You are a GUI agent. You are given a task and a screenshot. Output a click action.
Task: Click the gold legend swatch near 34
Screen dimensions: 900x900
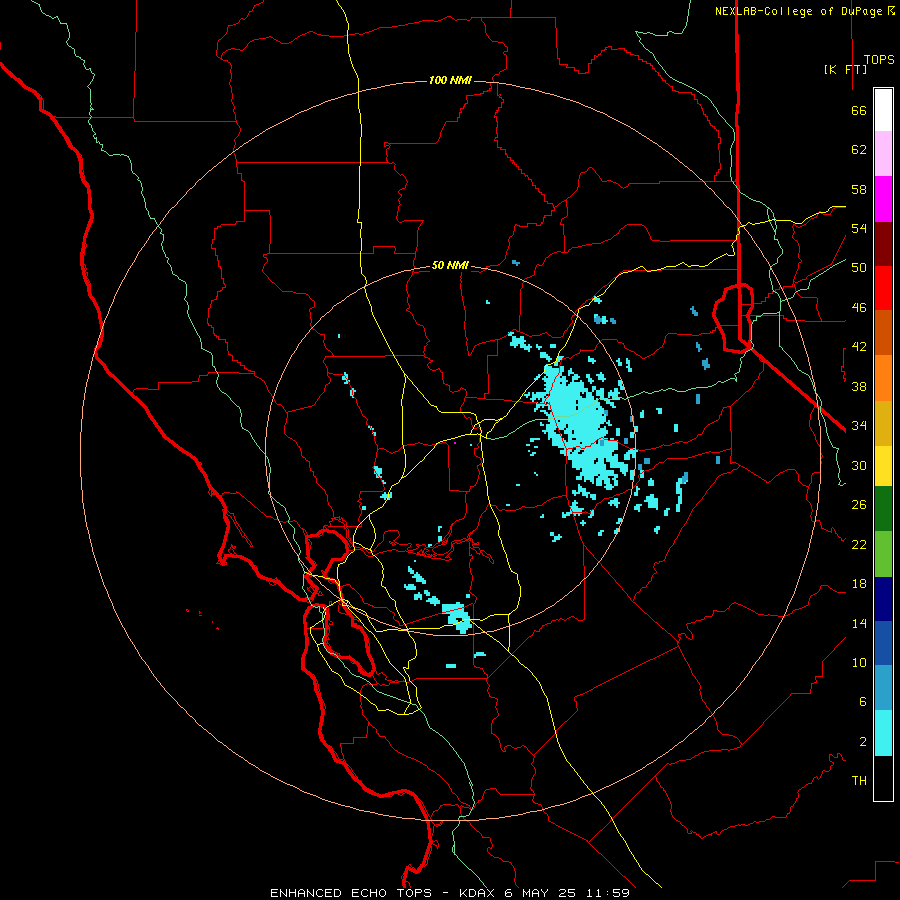click(883, 423)
